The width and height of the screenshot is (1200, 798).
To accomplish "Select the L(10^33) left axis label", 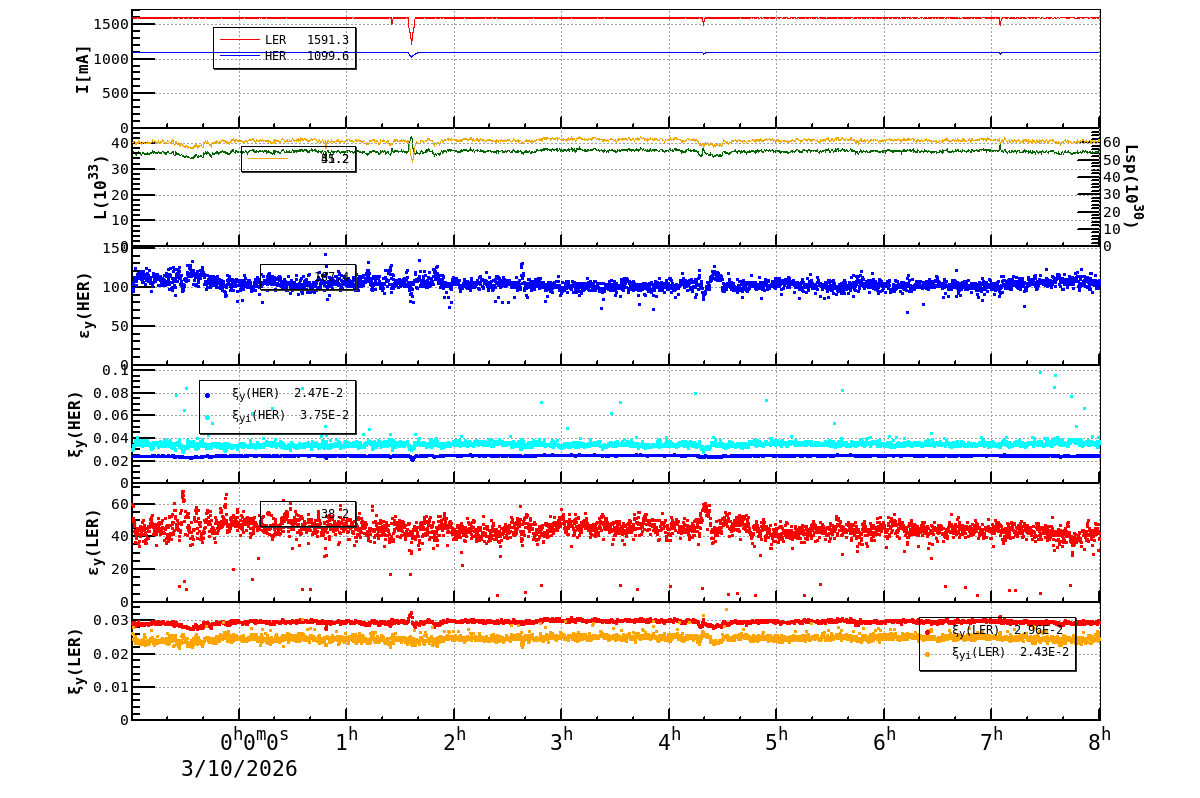I will pyautogui.click(x=100, y=187).
